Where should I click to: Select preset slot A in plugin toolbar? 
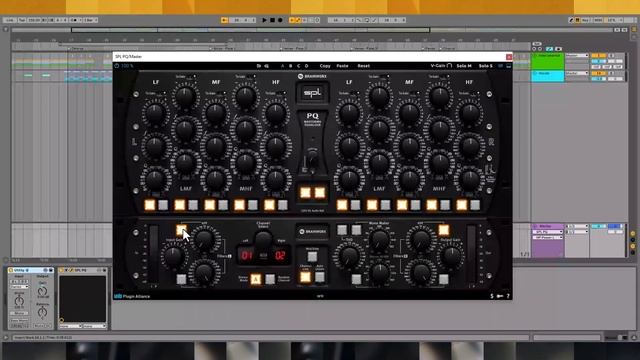282,66
